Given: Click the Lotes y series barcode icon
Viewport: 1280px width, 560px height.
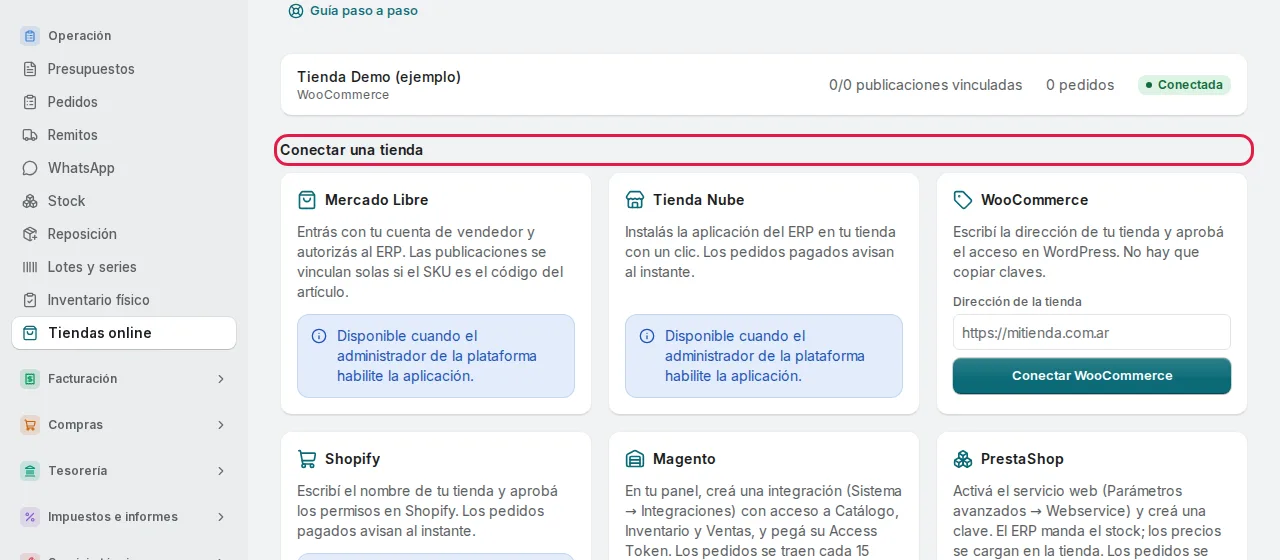Looking at the screenshot, I should (x=30, y=267).
